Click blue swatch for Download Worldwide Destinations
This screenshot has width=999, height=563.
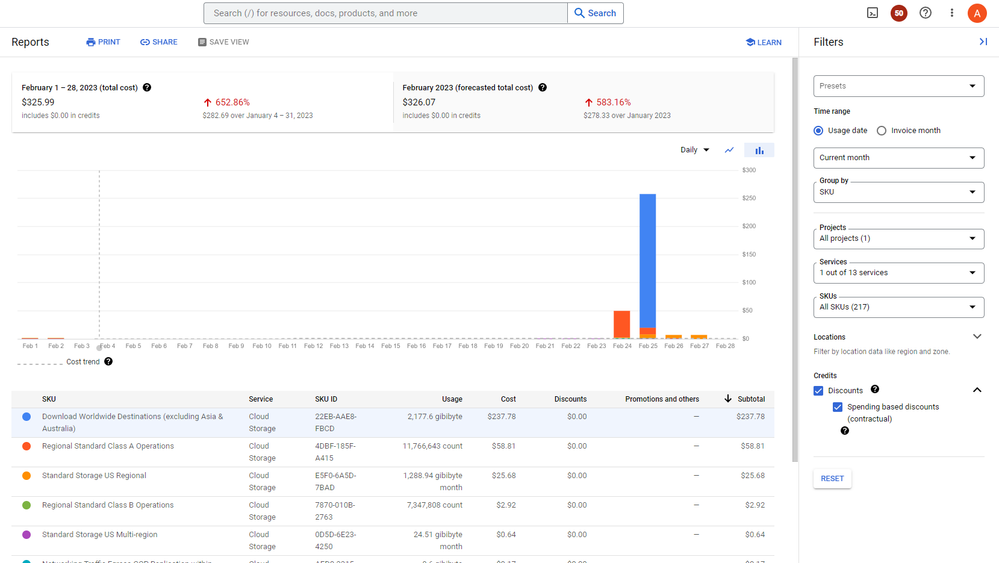pos(26,417)
